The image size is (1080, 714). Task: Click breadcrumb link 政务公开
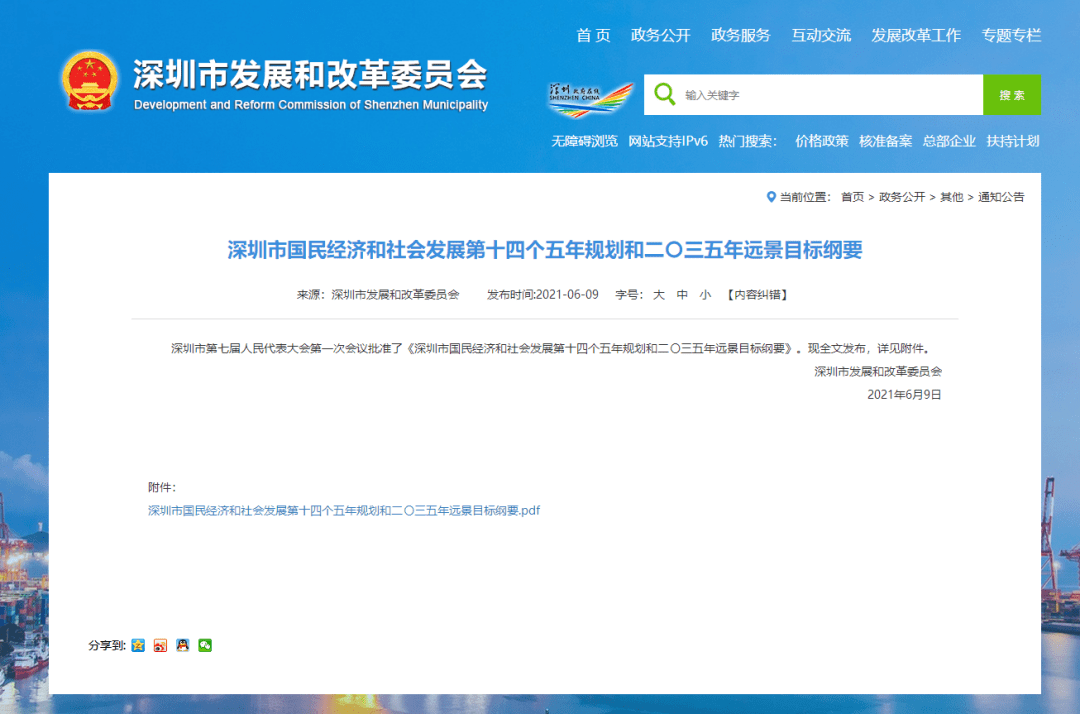click(902, 197)
